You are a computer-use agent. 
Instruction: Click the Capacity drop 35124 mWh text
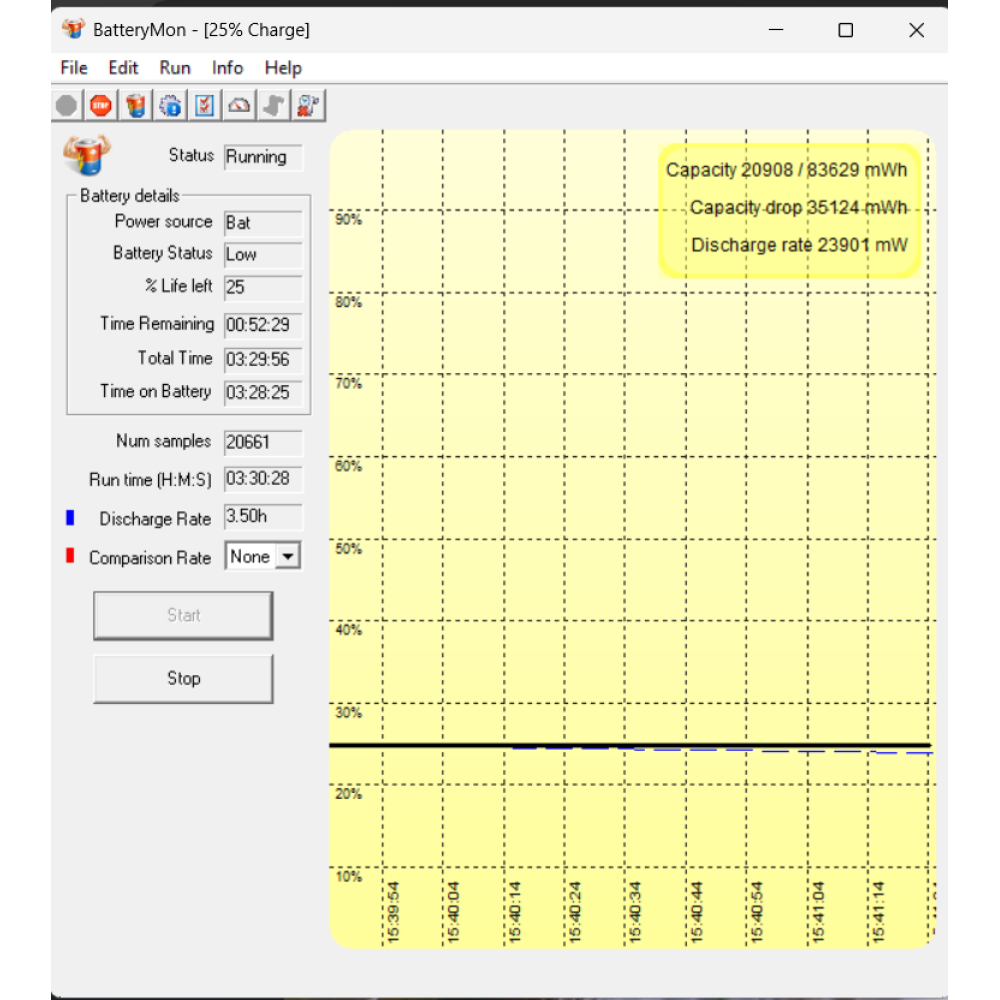[x=798, y=208]
